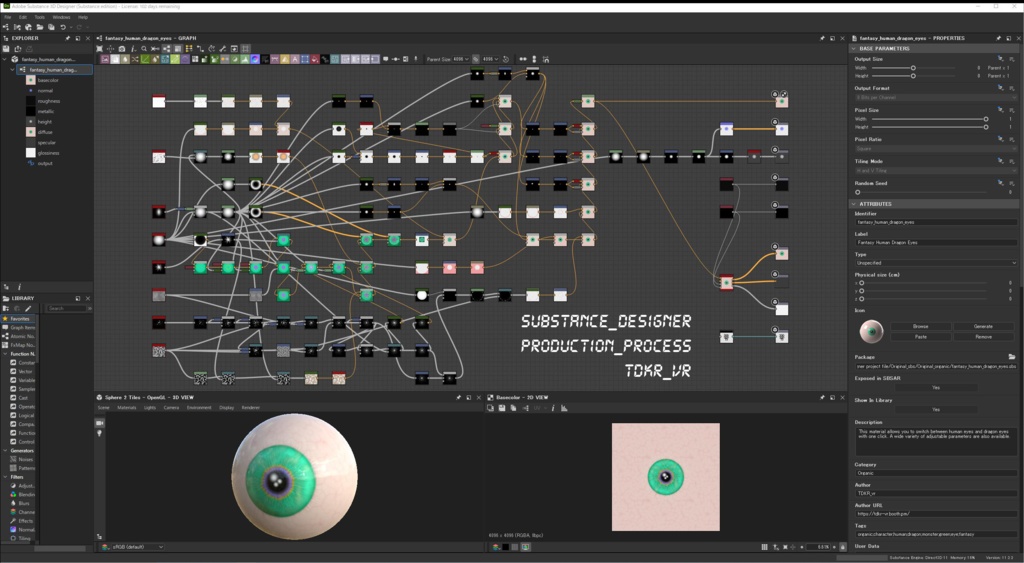Toggle Pixel Size inheritance icon
Viewport: 1024px width, 563px height.
tap(1000, 110)
